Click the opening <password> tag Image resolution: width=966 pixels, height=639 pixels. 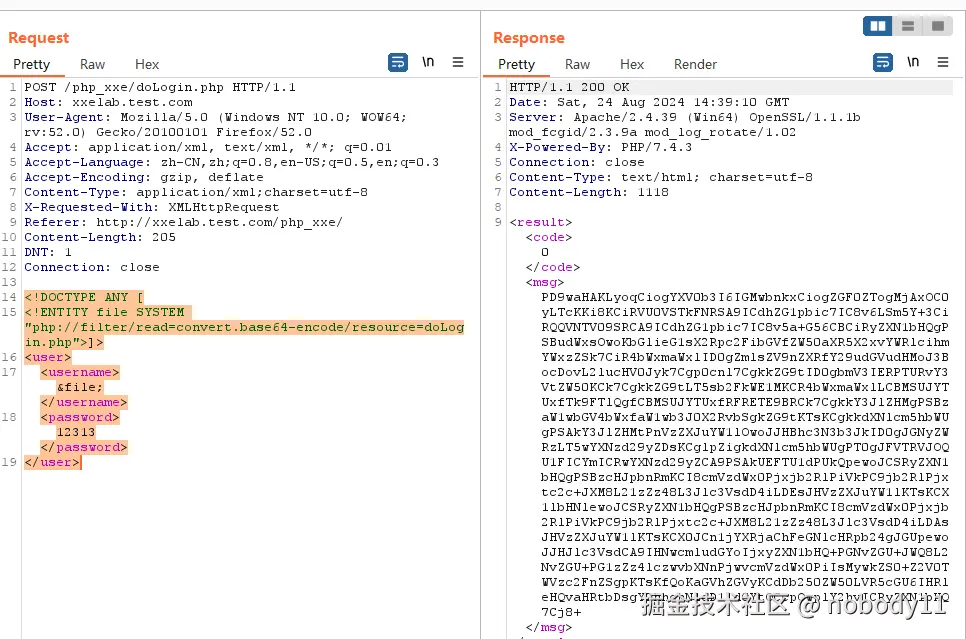(79, 417)
